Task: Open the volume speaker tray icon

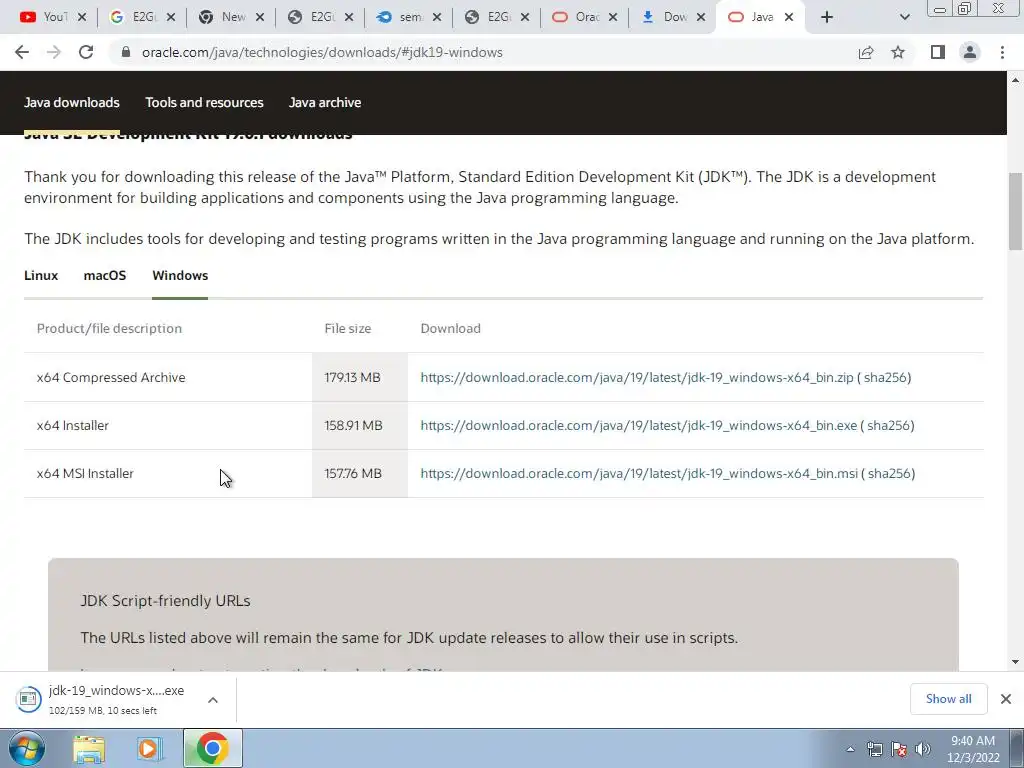Action: click(x=923, y=749)
